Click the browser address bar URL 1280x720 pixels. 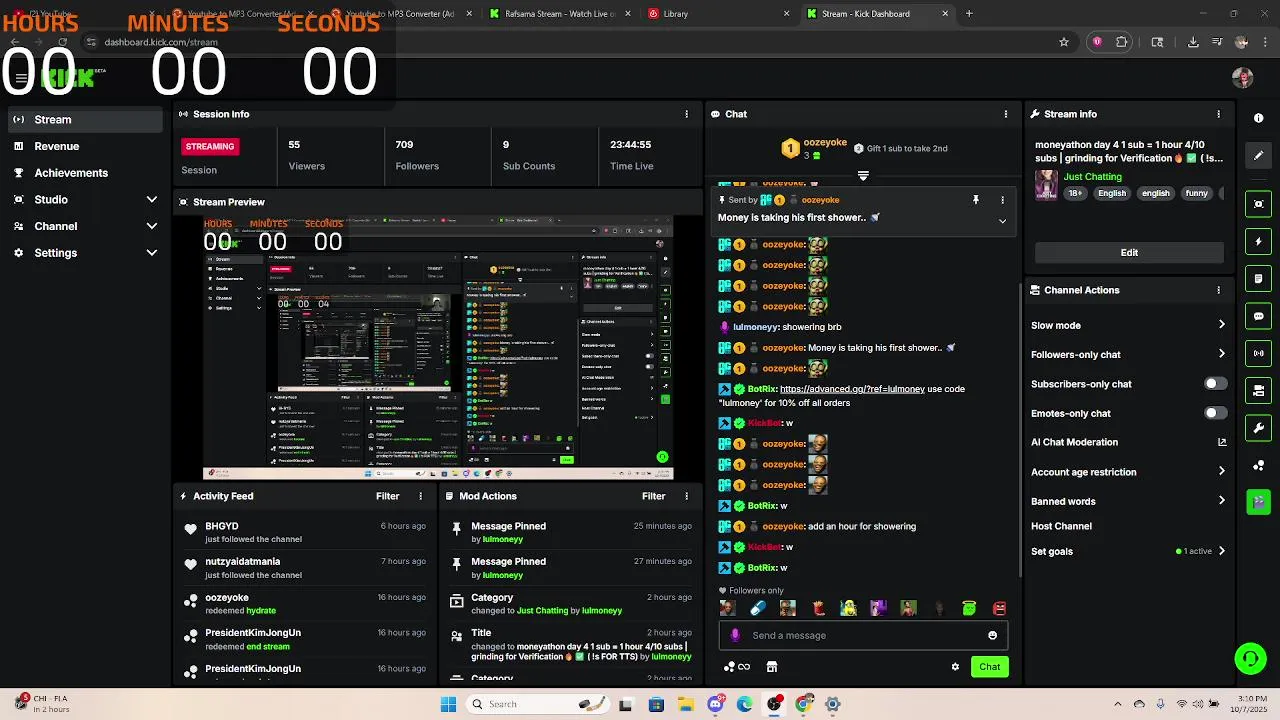click(x=161, y=42)
